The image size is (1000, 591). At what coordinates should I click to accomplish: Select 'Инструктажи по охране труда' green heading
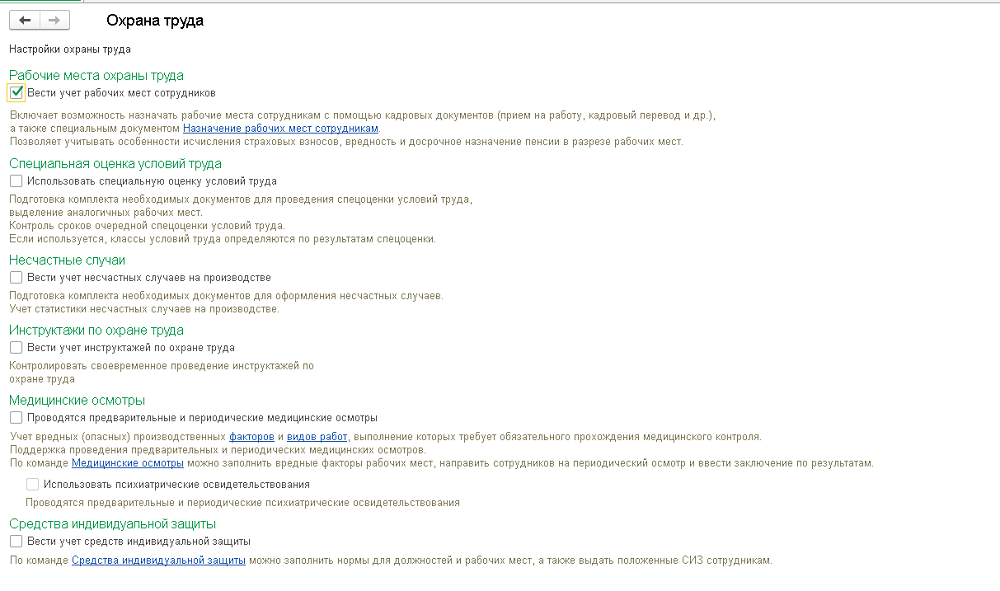(x=96, y=330)
